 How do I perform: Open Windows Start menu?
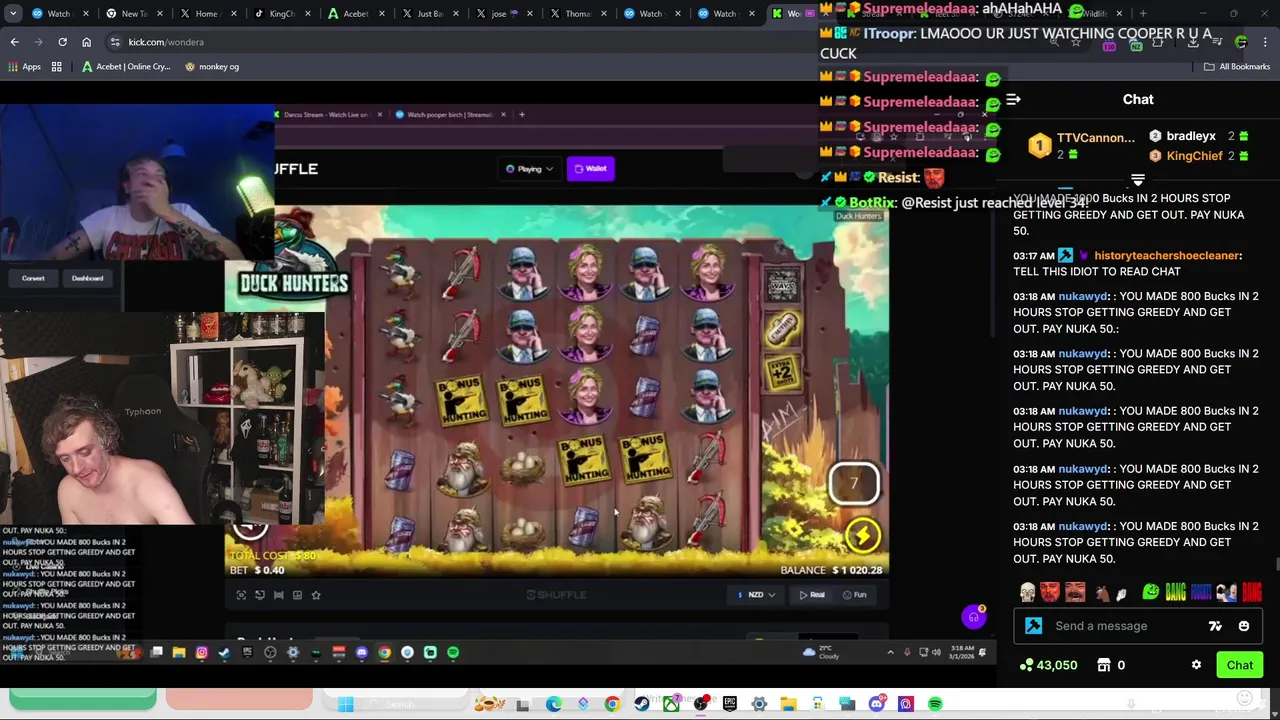coord(345,704)
